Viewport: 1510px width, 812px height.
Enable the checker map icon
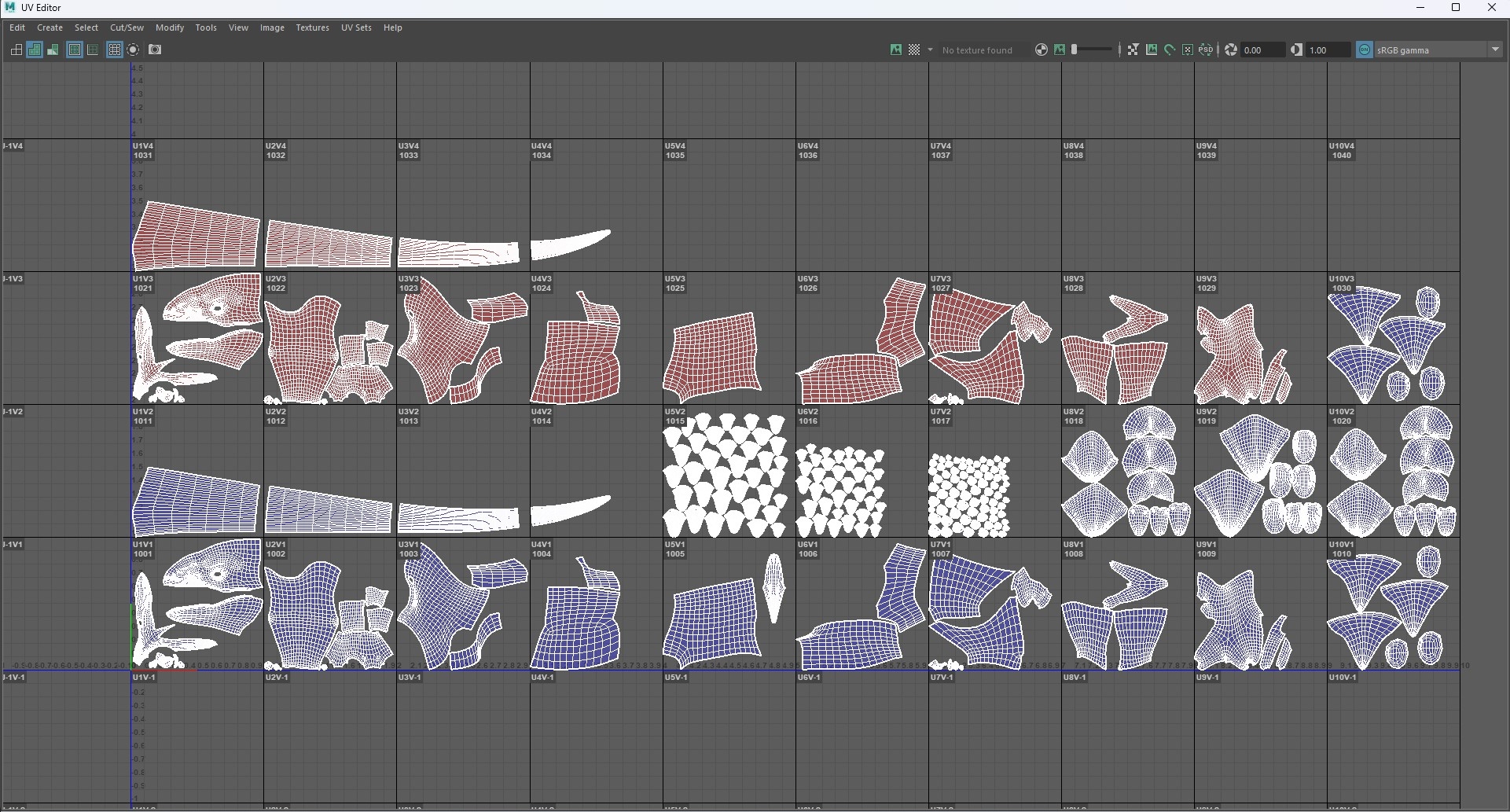(914, 50)
